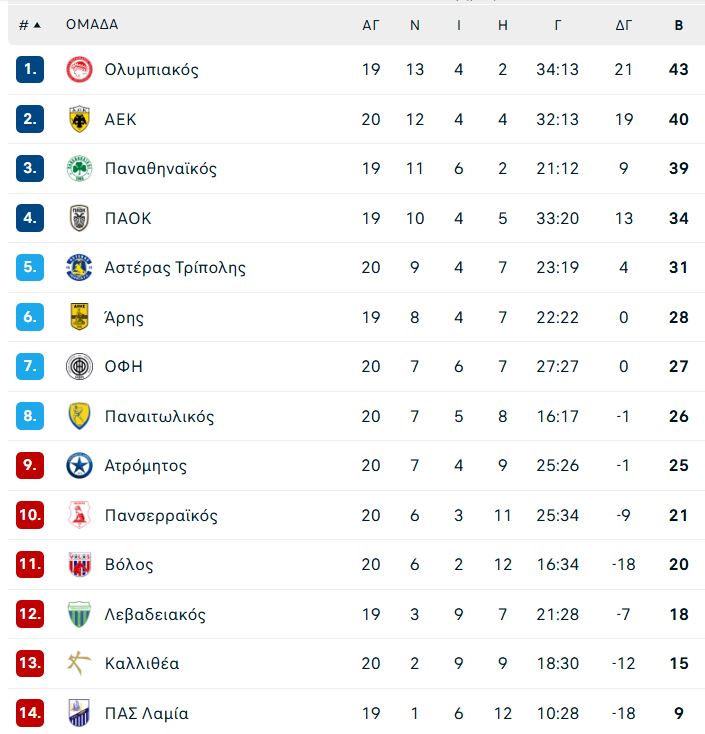Click the Ολυμπιακός team crest
The image size is (705, 734).
pyautogui.click(x=79, y=70)
